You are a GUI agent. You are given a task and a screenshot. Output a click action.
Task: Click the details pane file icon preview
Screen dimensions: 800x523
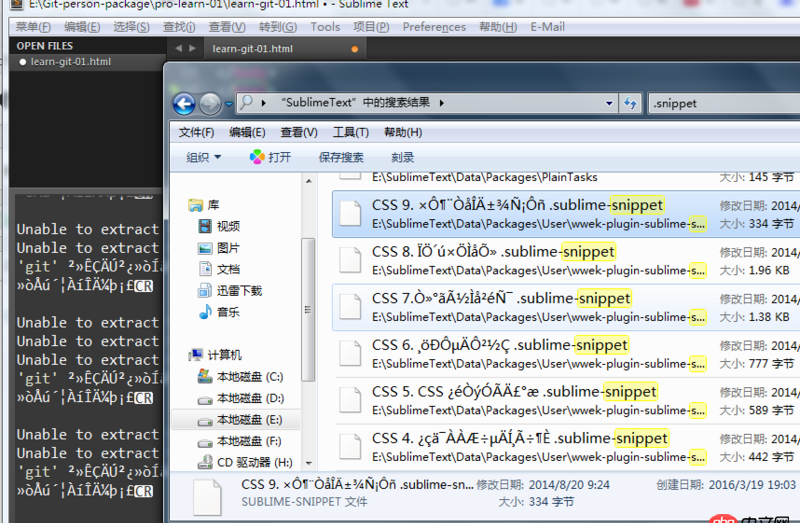207,497
